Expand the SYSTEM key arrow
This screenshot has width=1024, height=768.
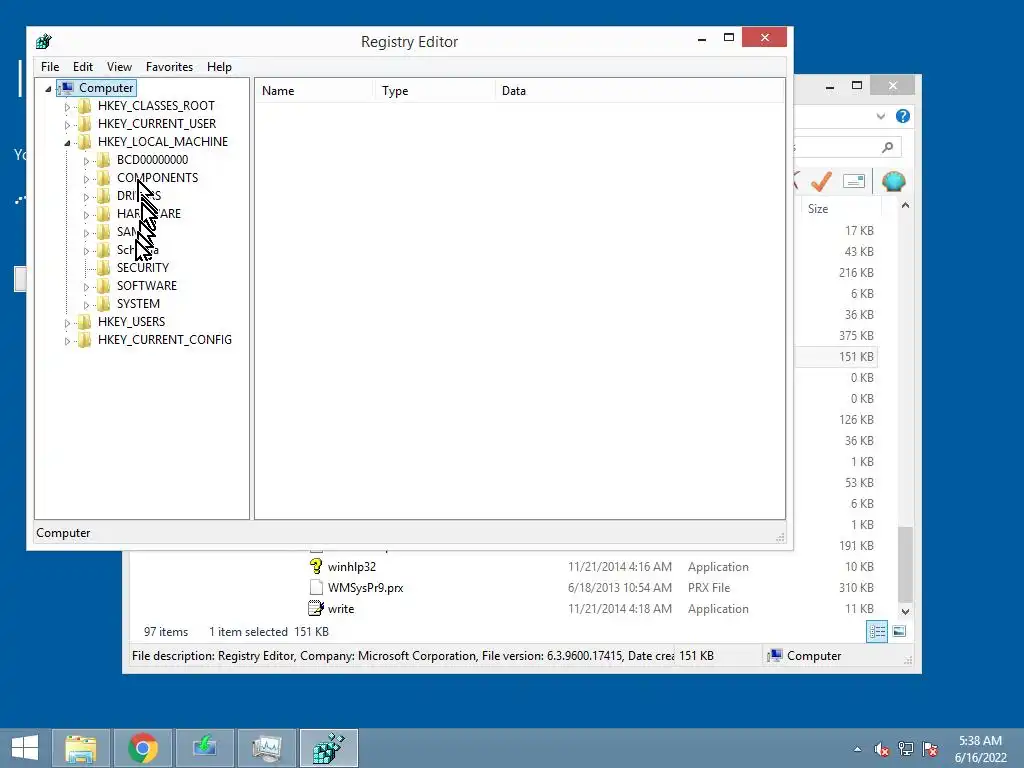pyautogui.click(x=86, y=305)
